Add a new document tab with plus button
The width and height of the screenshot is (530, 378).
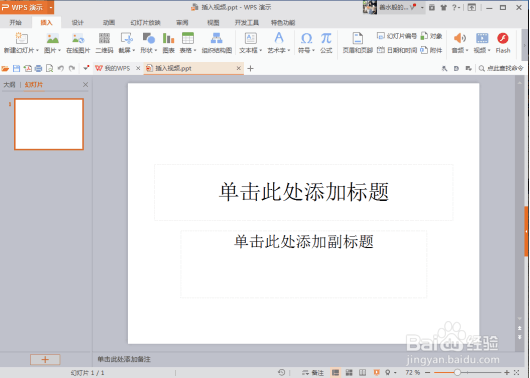(250, 69)
